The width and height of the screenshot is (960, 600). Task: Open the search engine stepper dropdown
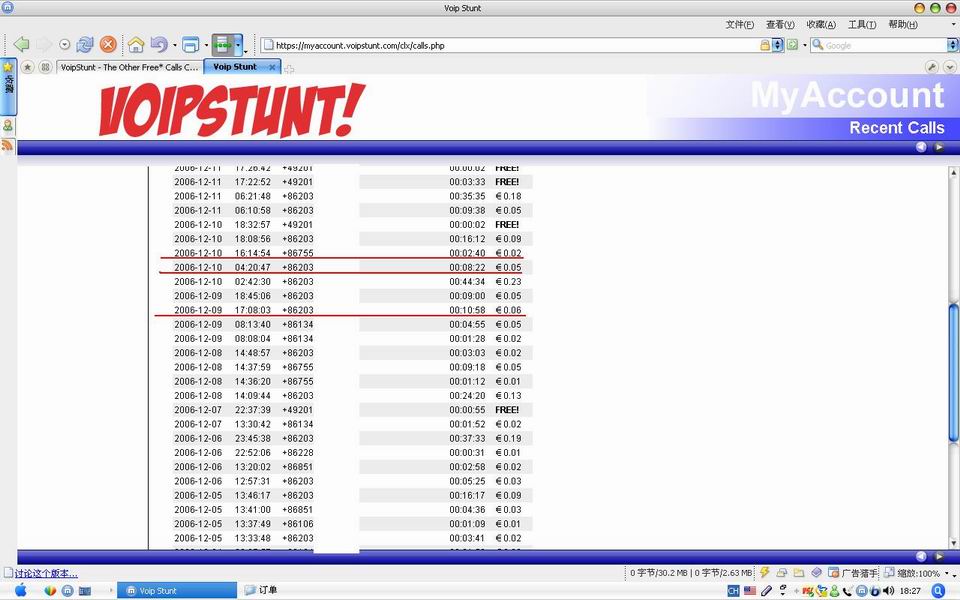[953, 45]
